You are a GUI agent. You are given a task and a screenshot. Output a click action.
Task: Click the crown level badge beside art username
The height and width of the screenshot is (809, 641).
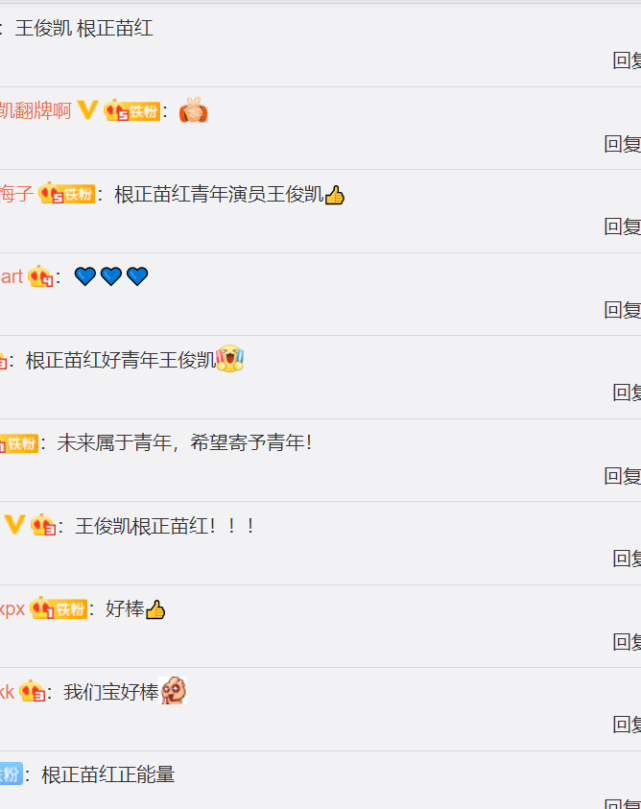[x=41, y=277]
